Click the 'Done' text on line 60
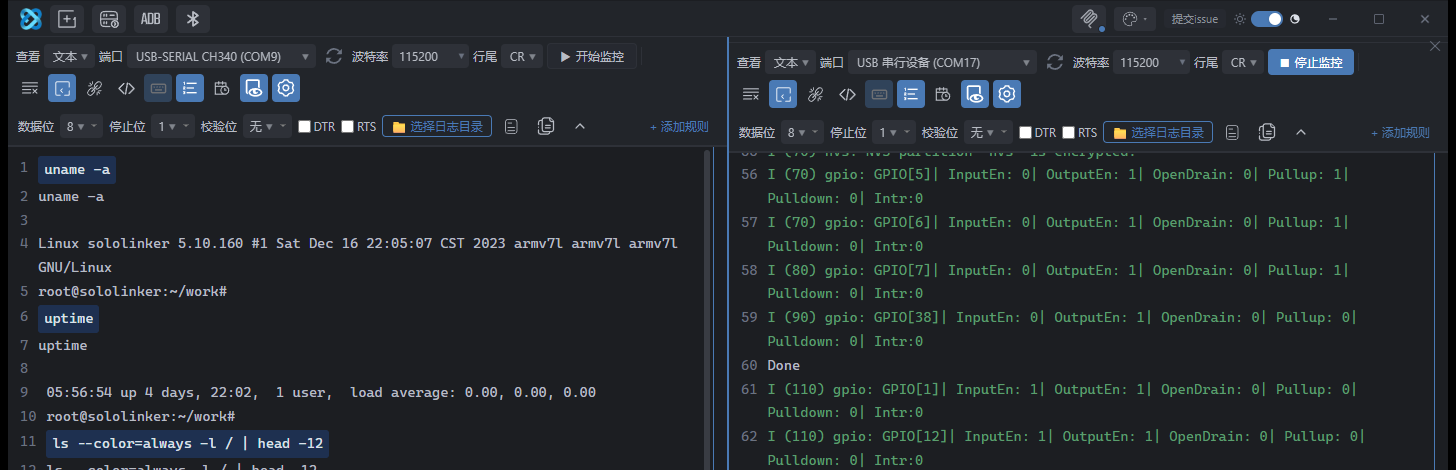The image size is (1456, 470). [x=784, y=365]
